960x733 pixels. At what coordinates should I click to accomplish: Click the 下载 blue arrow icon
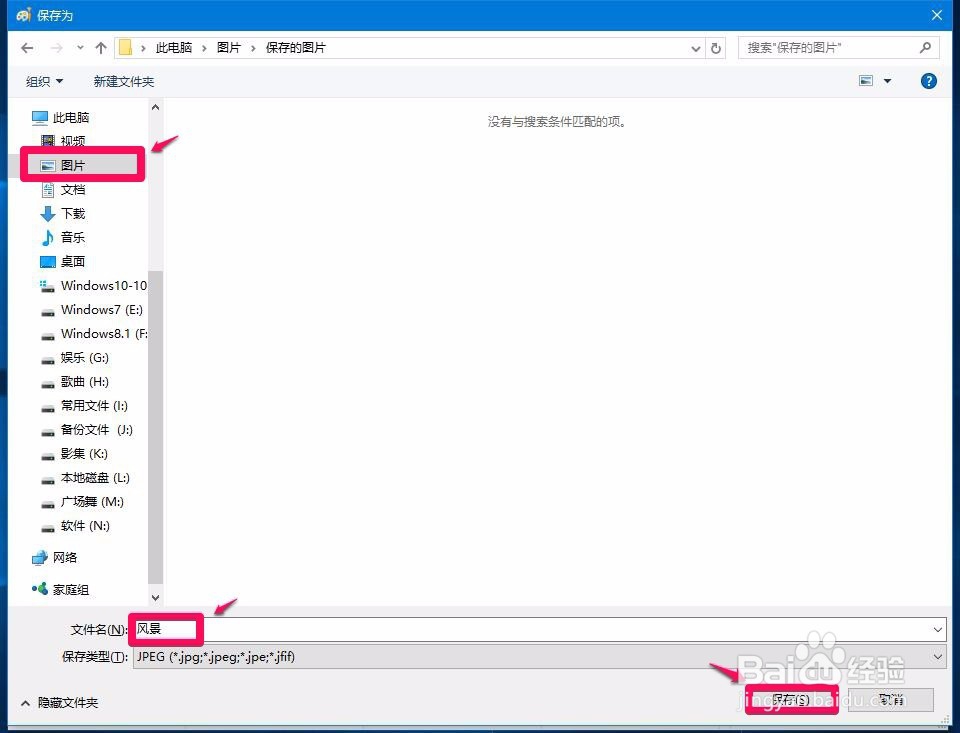(48, 214)
